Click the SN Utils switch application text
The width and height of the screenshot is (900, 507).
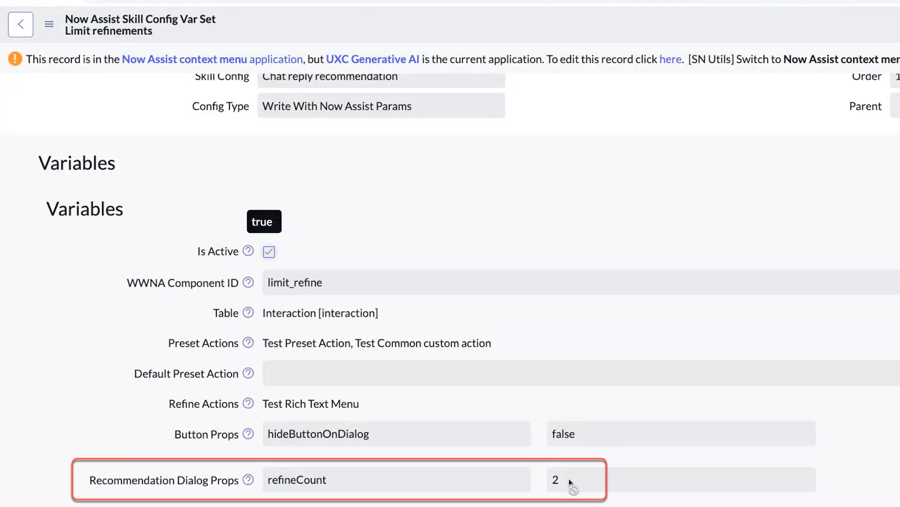click(794, 59)
